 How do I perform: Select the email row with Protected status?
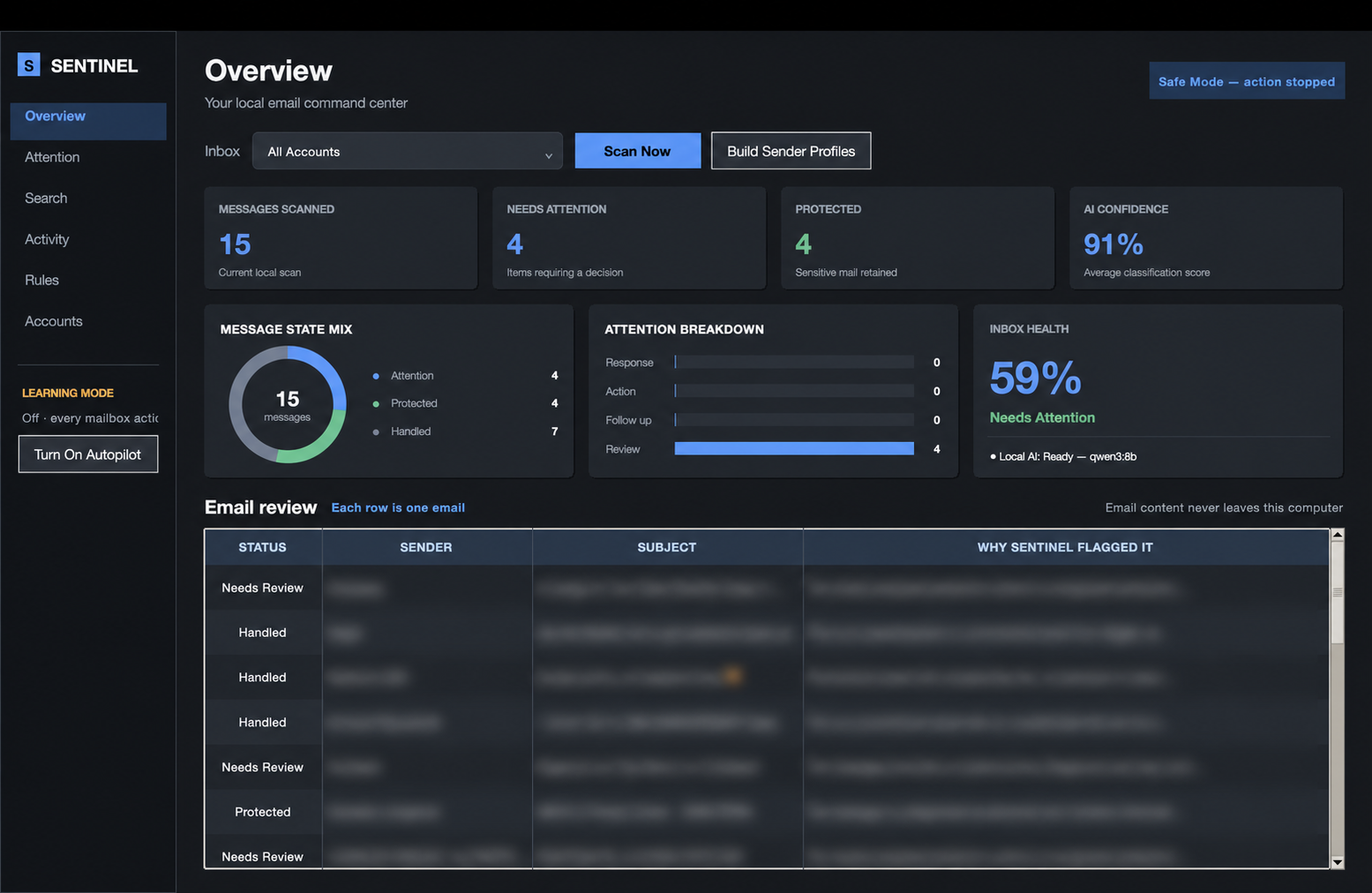coord(767,812)
